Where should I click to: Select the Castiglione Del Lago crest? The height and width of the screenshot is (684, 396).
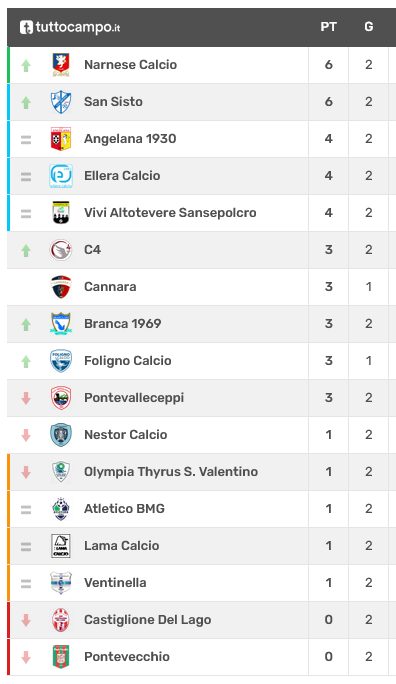click(61, 619)
